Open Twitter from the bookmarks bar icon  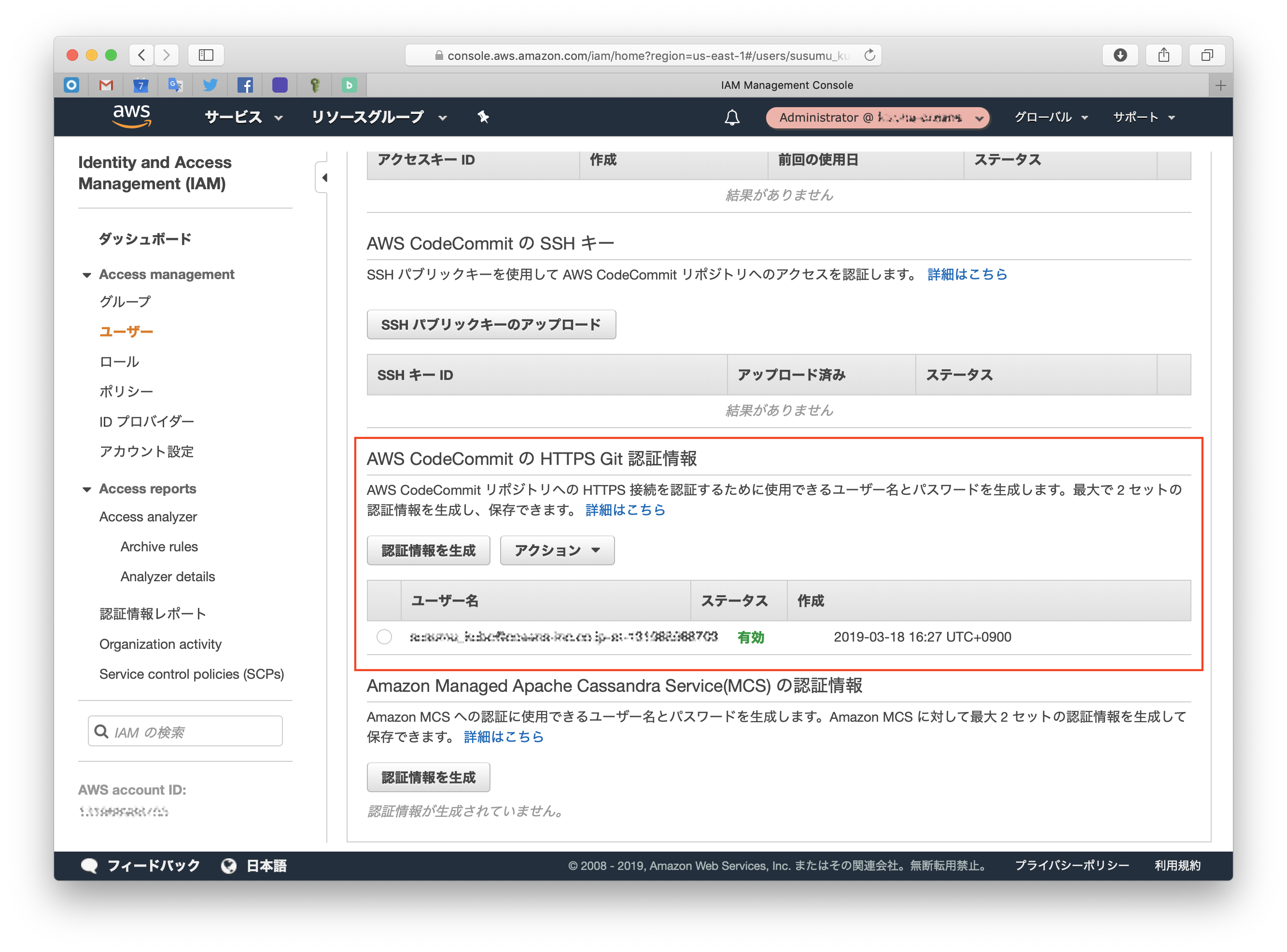tap(210, 84)
